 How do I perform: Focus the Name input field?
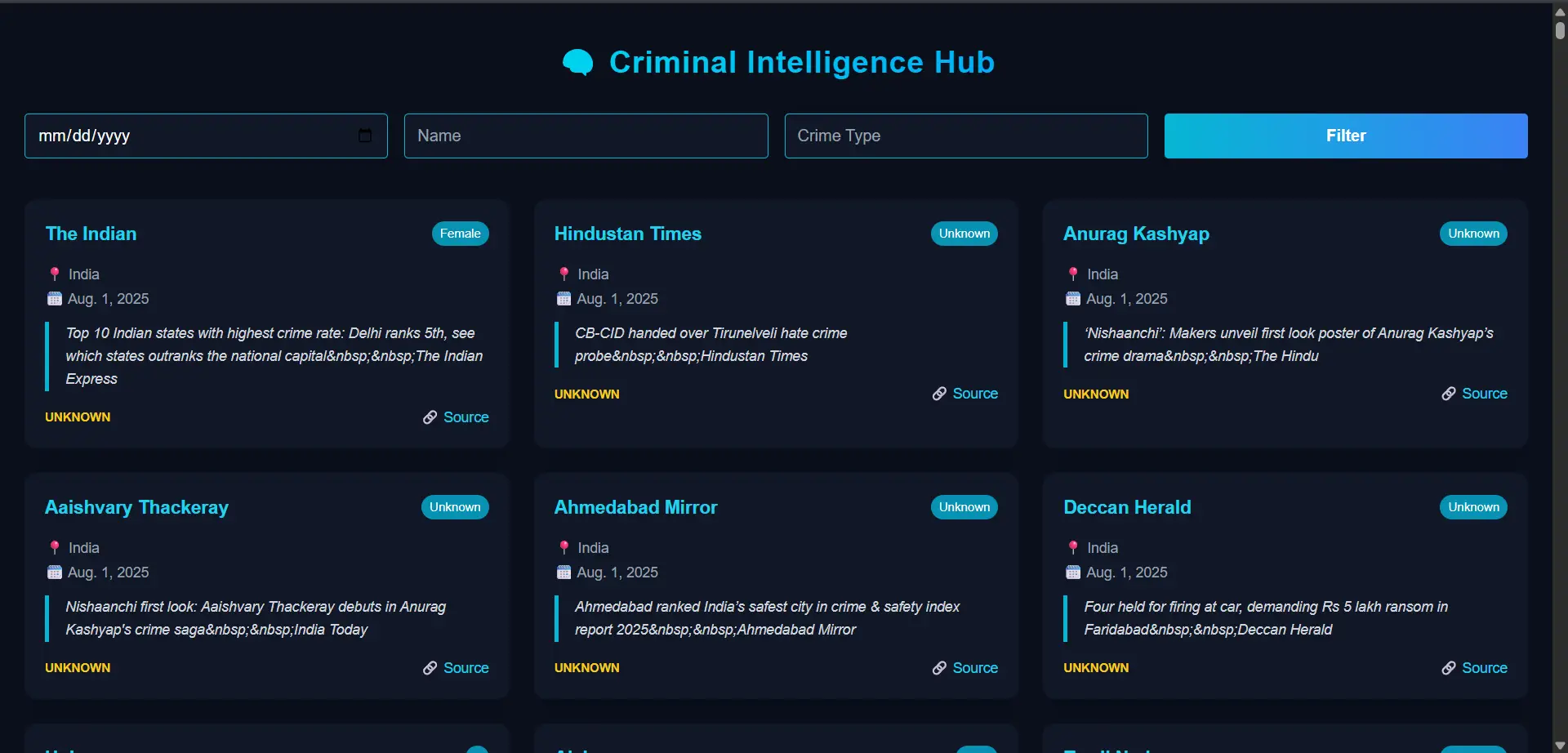click(x=586, y=136)
